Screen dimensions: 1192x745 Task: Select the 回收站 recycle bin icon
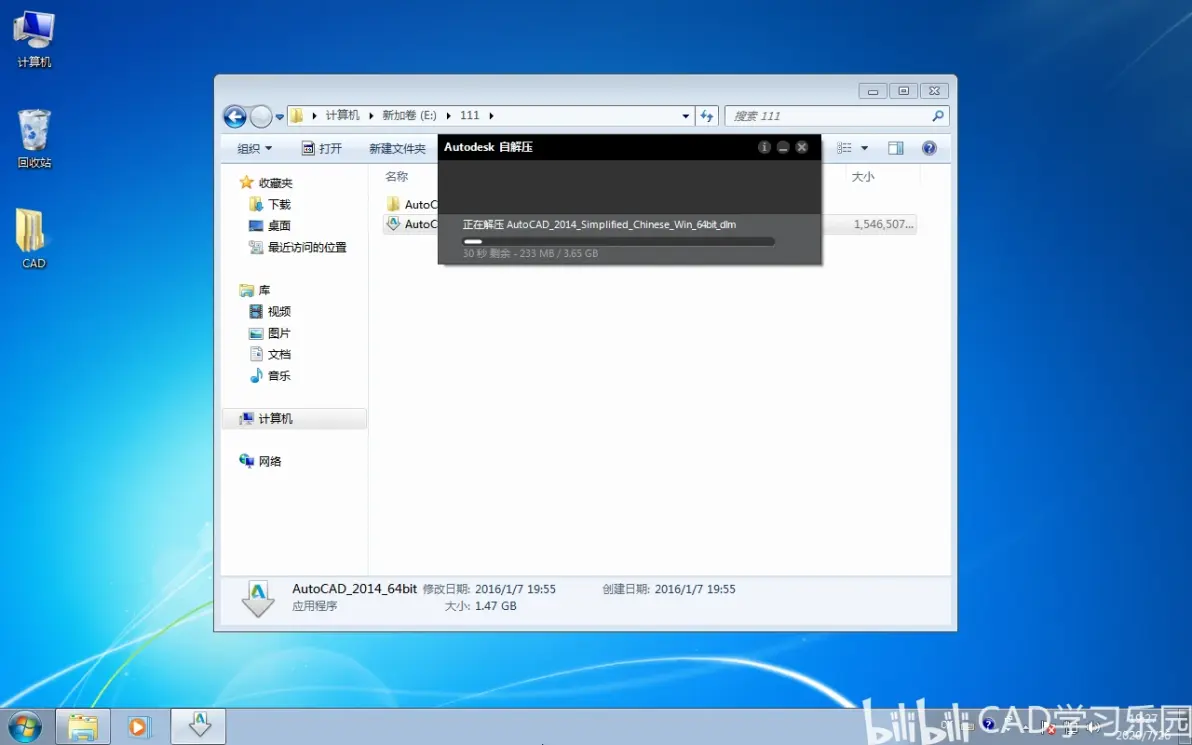(x=34, y=138)
